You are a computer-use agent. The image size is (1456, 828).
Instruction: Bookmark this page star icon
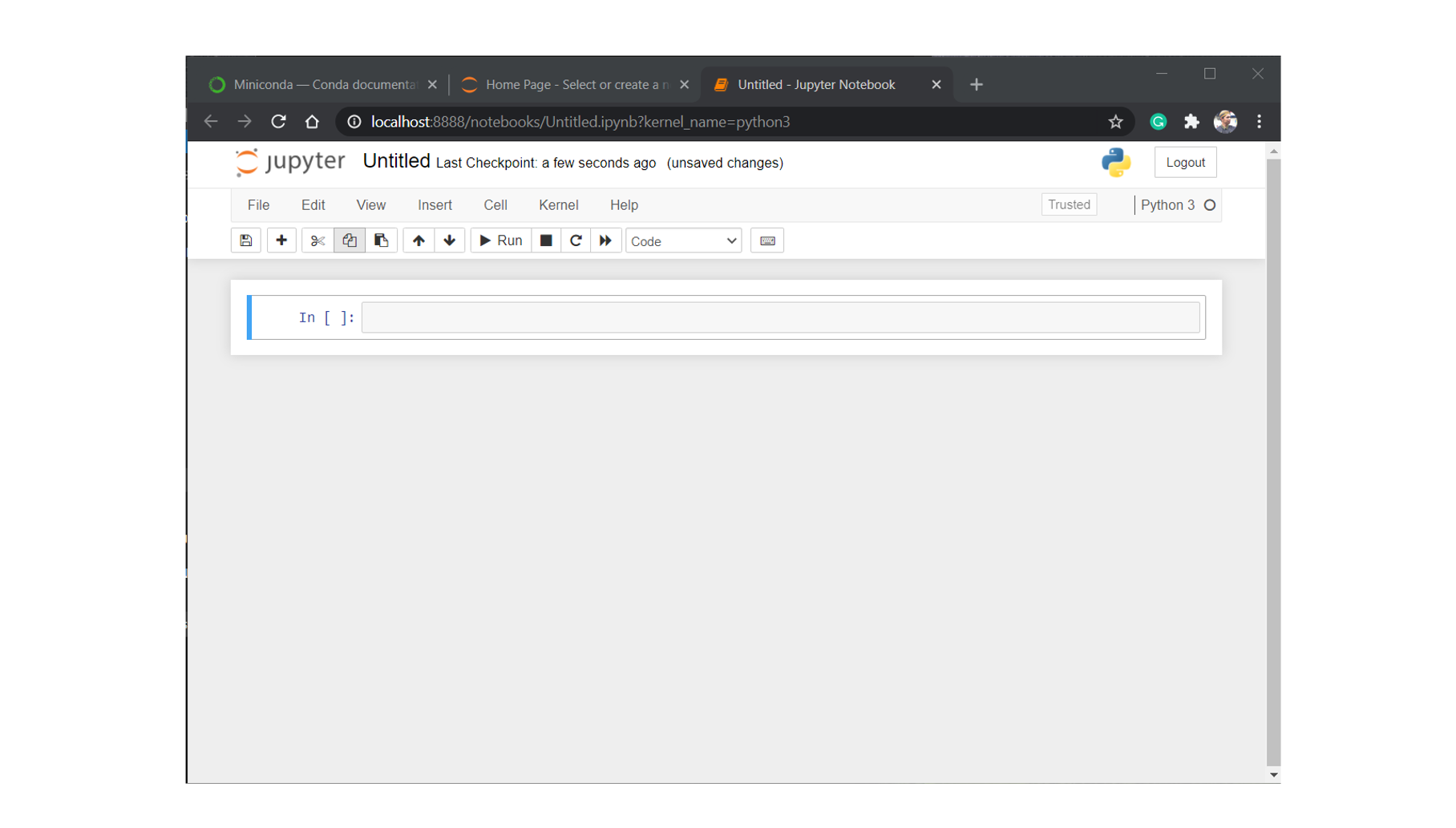pyautogui.click(x=1115, y=122)
